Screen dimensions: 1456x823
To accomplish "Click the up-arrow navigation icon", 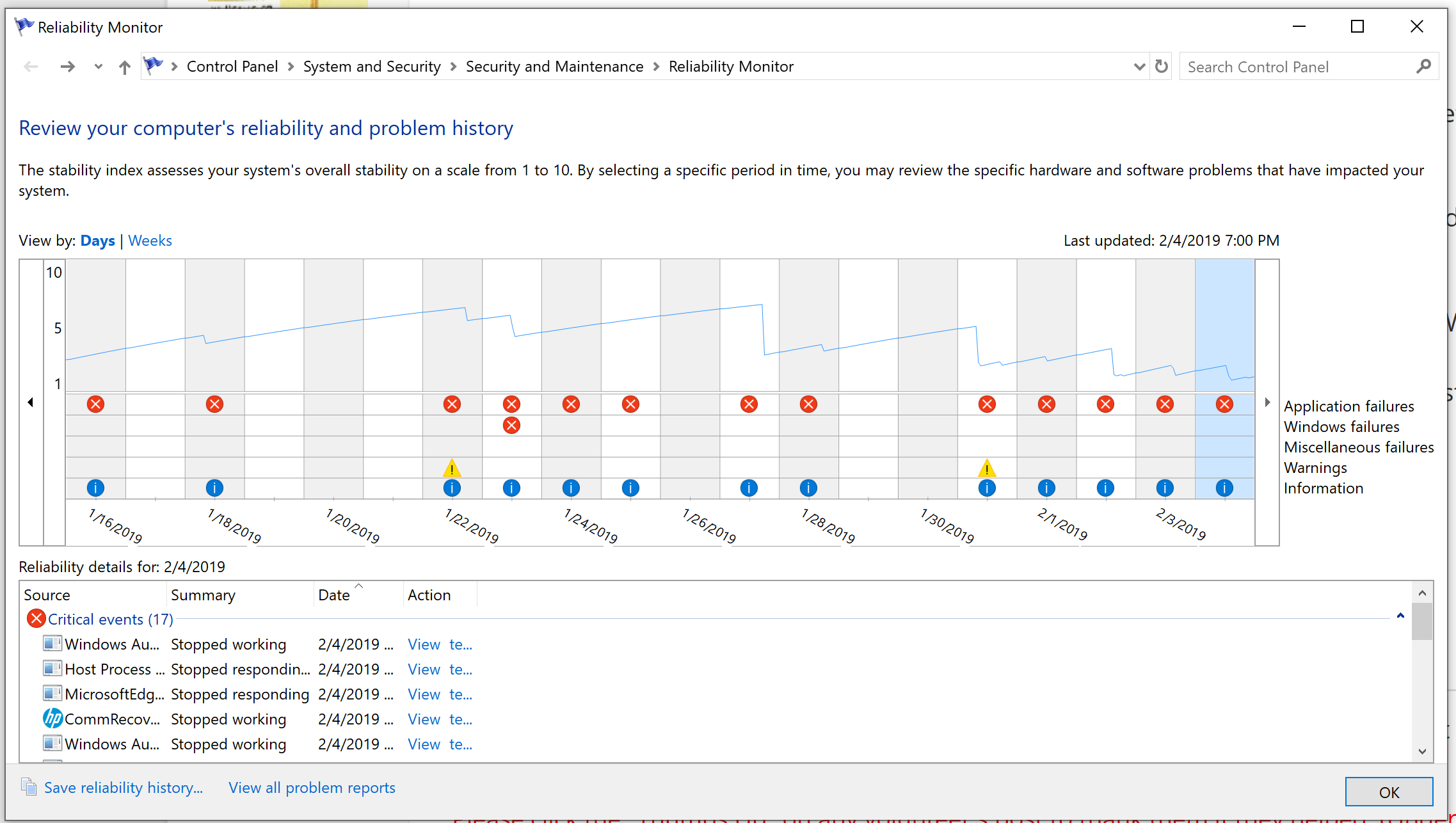I will 125,67.
